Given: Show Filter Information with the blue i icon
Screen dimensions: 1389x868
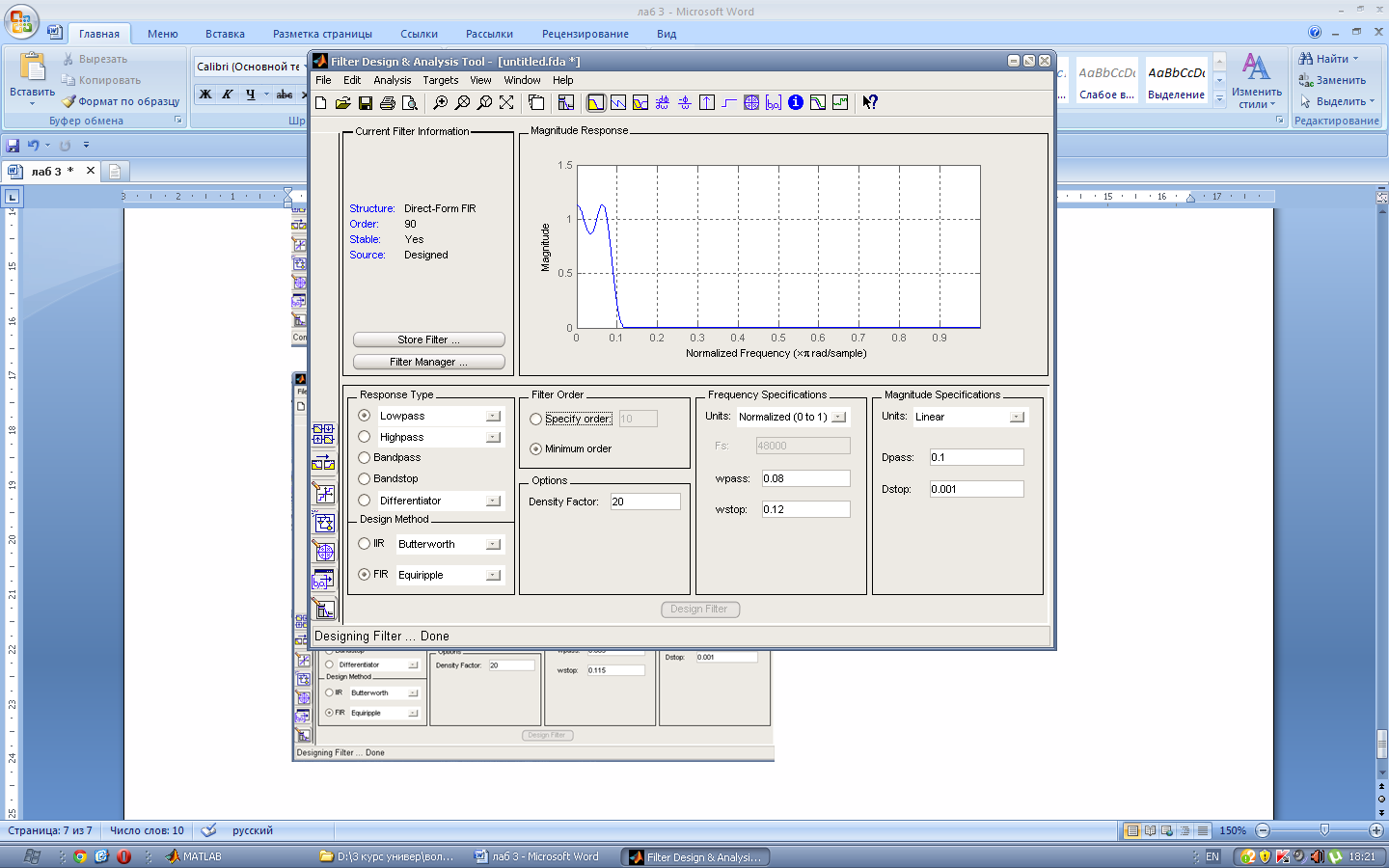Looking at the screenshot, I should (796, 102).
